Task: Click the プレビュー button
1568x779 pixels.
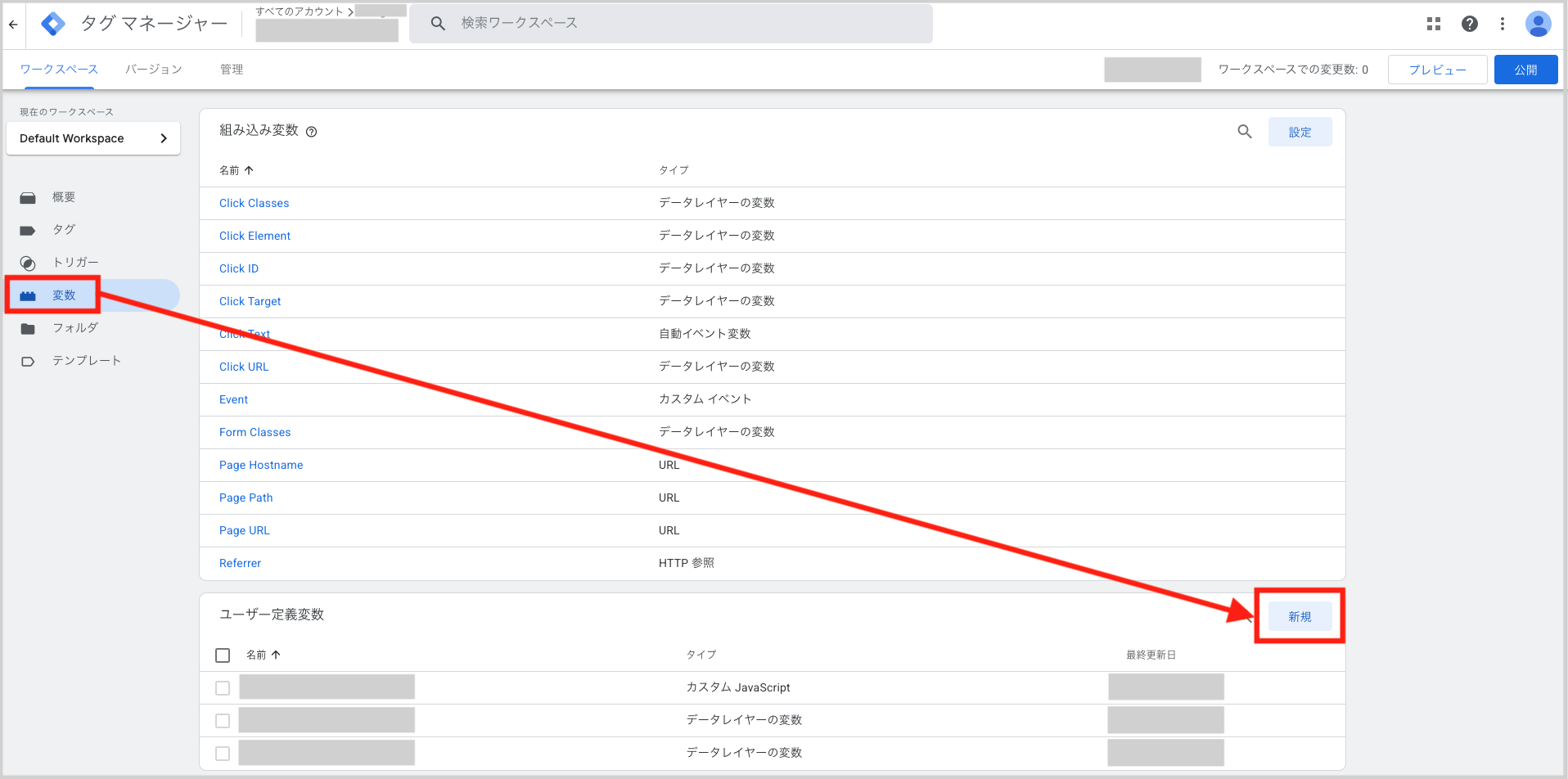Action: point(1438,70)
